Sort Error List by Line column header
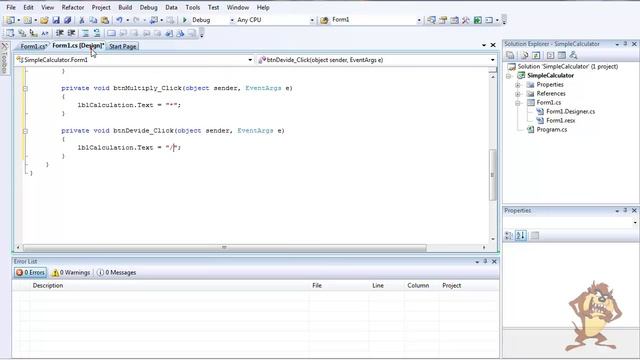This screenshot has height=360, width=640. click(378, 286)
